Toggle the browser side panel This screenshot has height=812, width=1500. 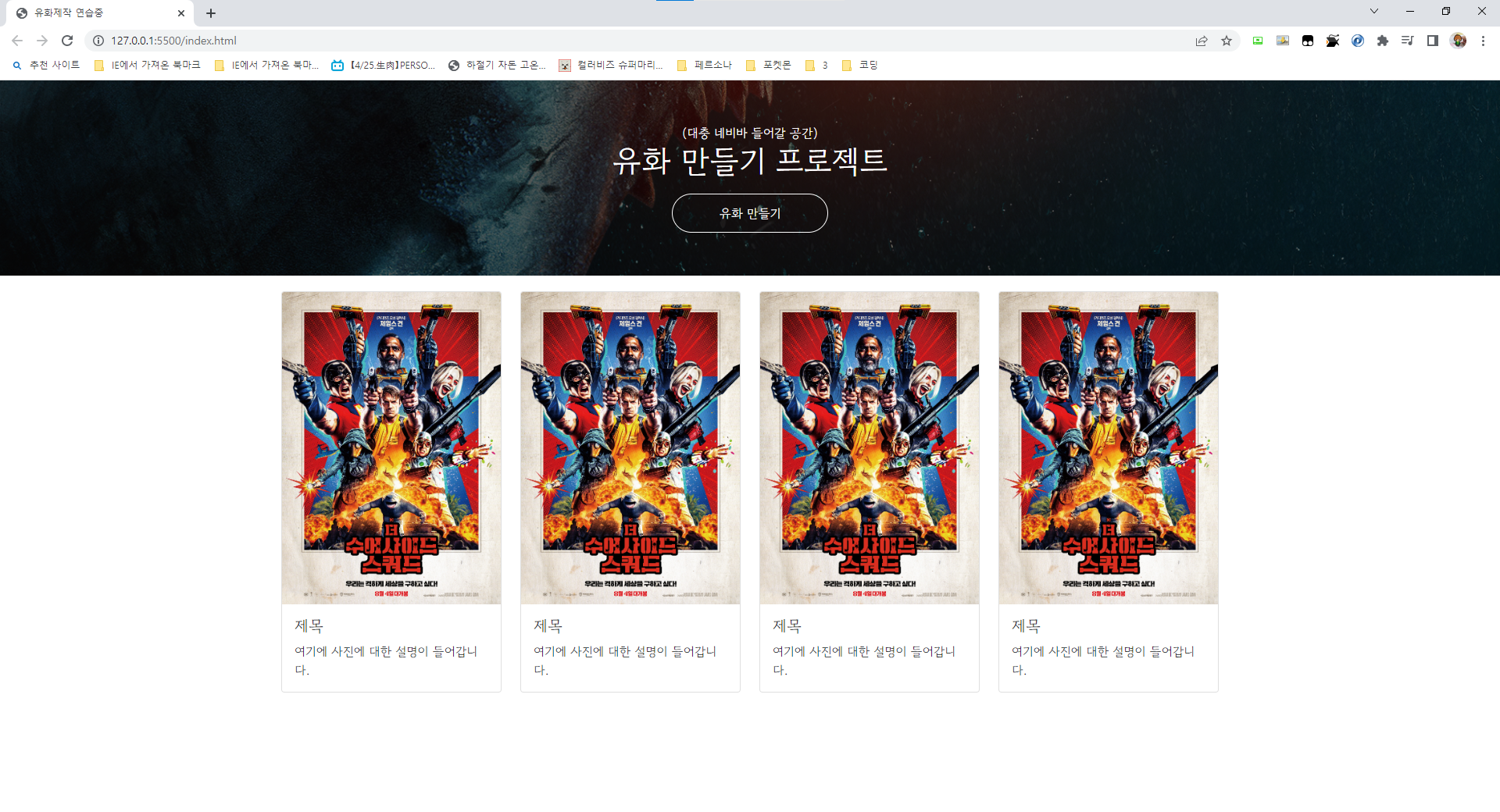coord(1433,41)
